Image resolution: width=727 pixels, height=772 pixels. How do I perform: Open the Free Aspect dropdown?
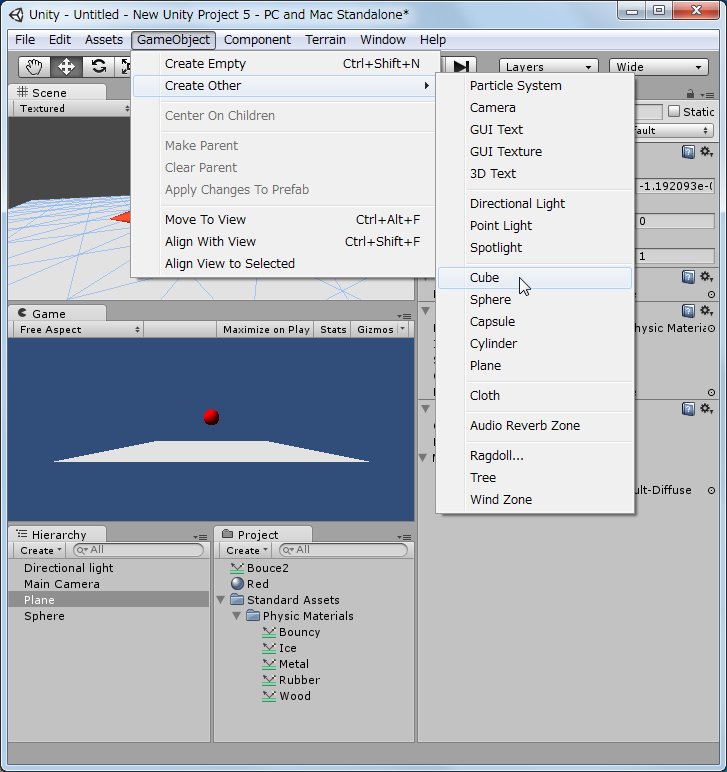click(79, 329)
